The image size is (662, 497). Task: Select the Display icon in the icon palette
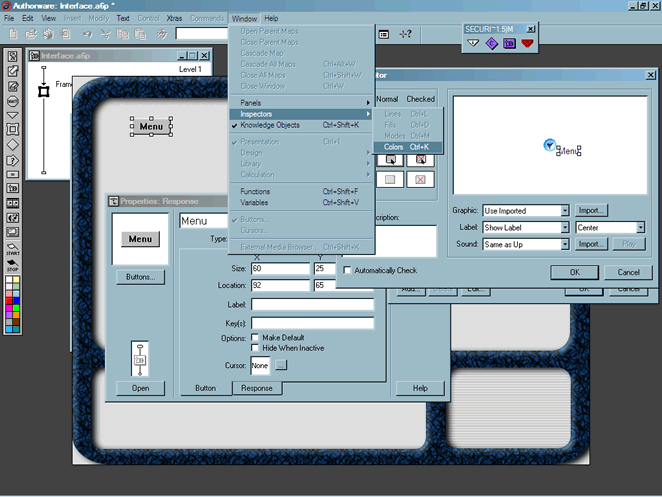[13, 57]
